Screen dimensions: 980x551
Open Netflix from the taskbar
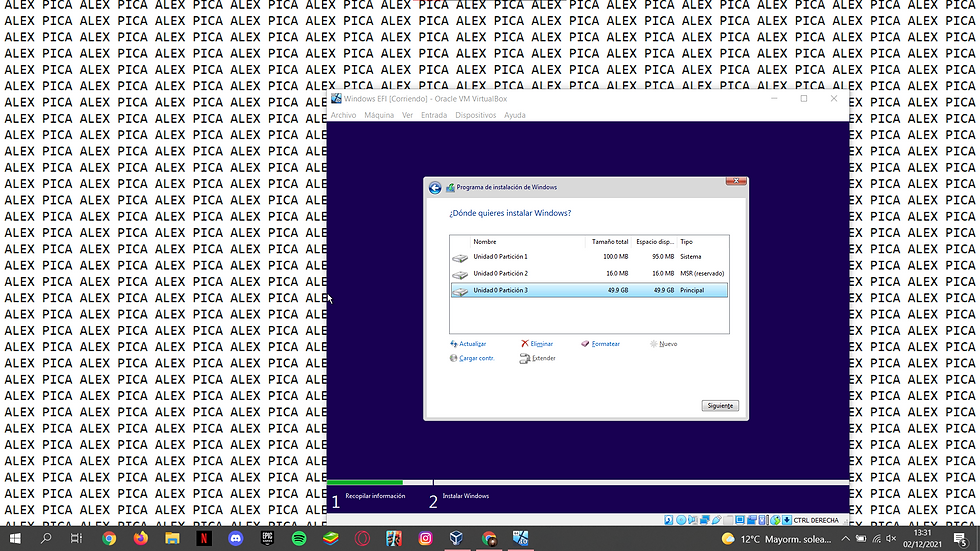tap(204, 538)
